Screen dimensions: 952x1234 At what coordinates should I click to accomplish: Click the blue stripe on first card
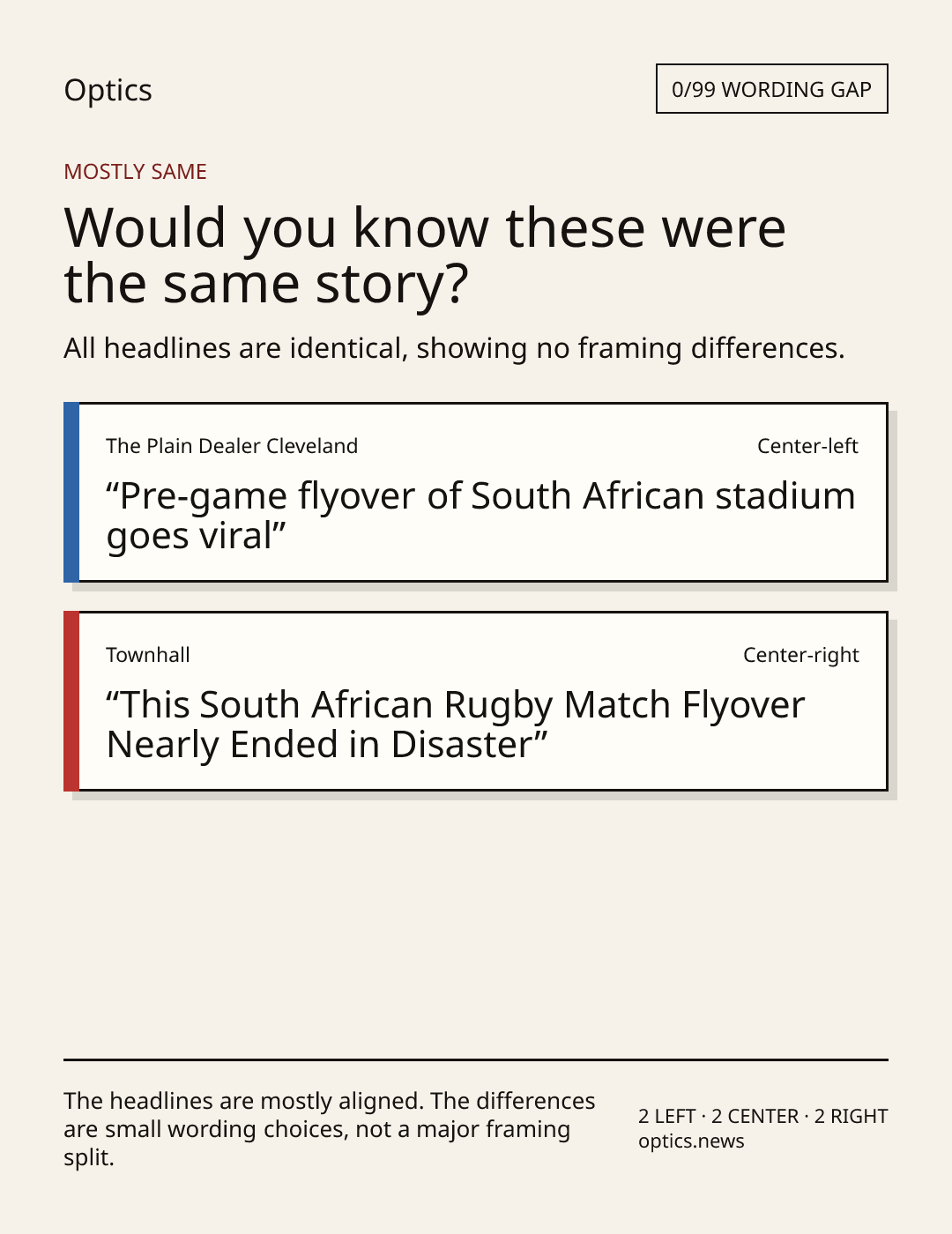(x=71, y=492)
